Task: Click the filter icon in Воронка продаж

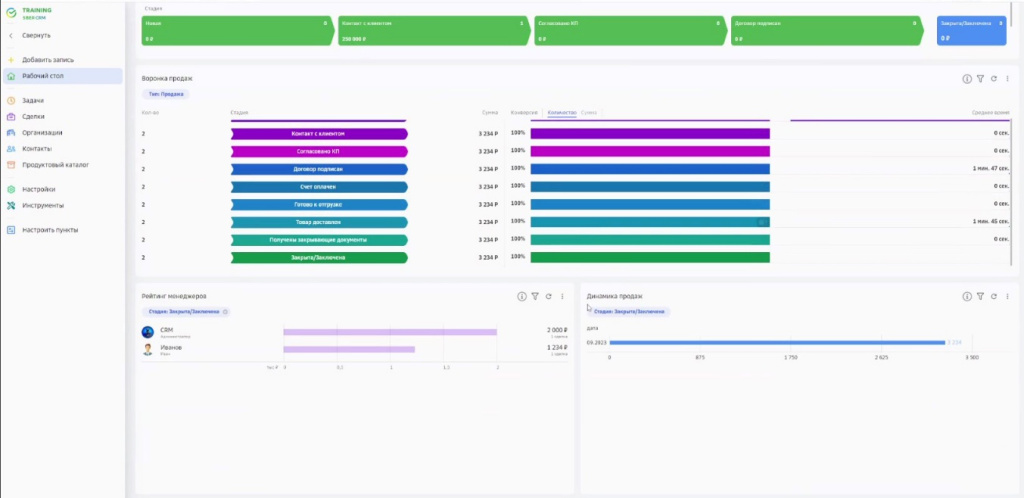Action: pos(980,79)
